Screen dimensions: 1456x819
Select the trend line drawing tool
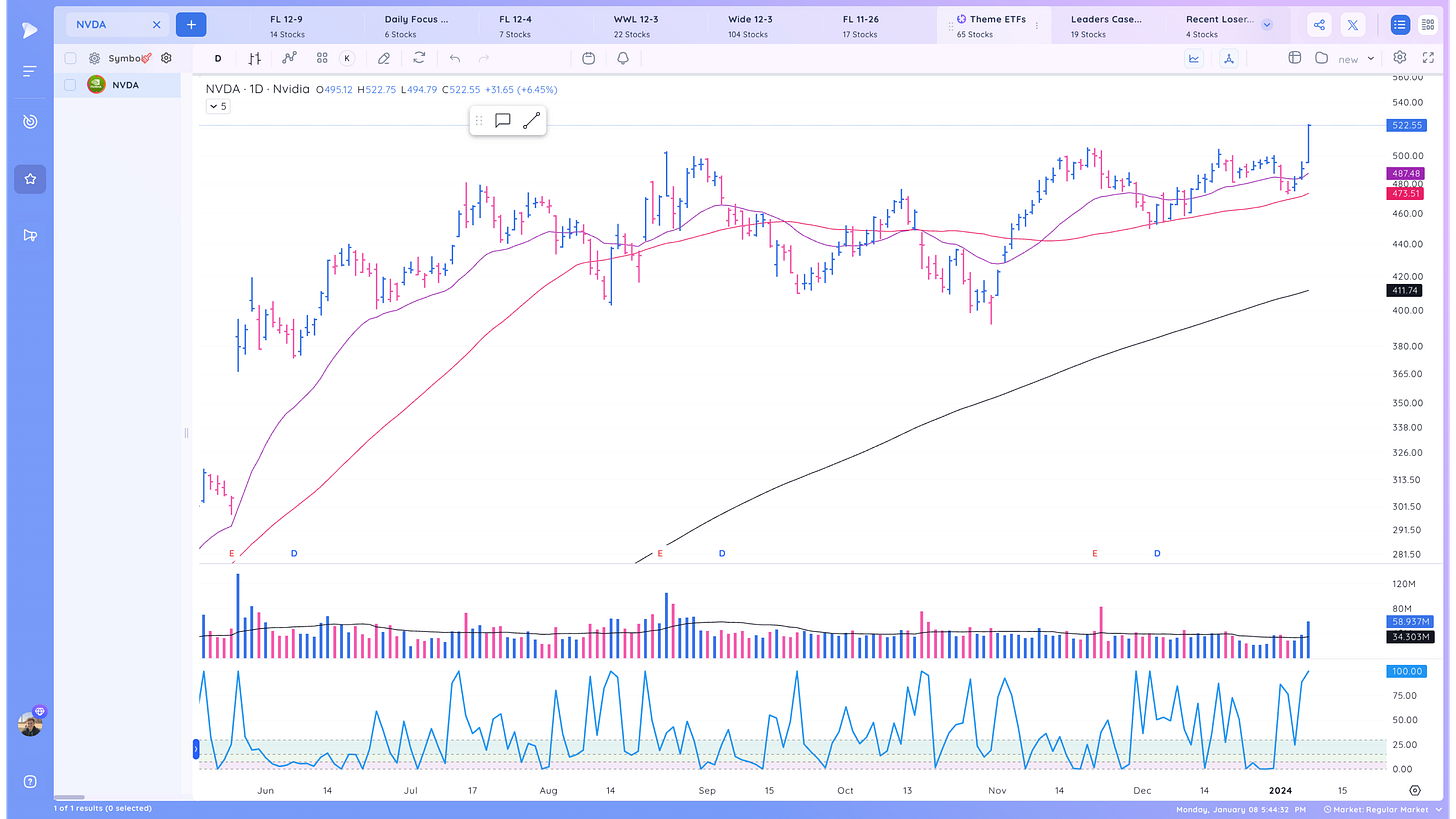tap(531, 121)
